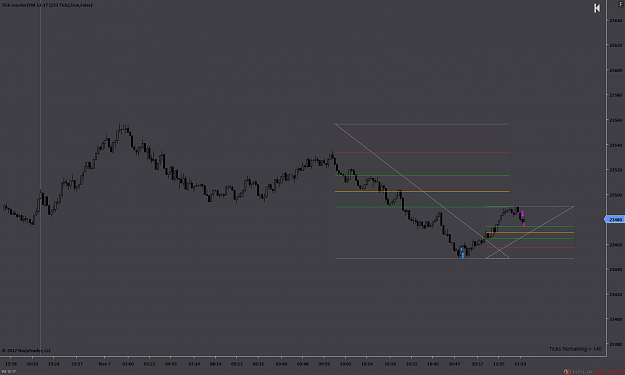Click the 10:47 time axis label
625x375 pixels.
[x=454, y=364]
